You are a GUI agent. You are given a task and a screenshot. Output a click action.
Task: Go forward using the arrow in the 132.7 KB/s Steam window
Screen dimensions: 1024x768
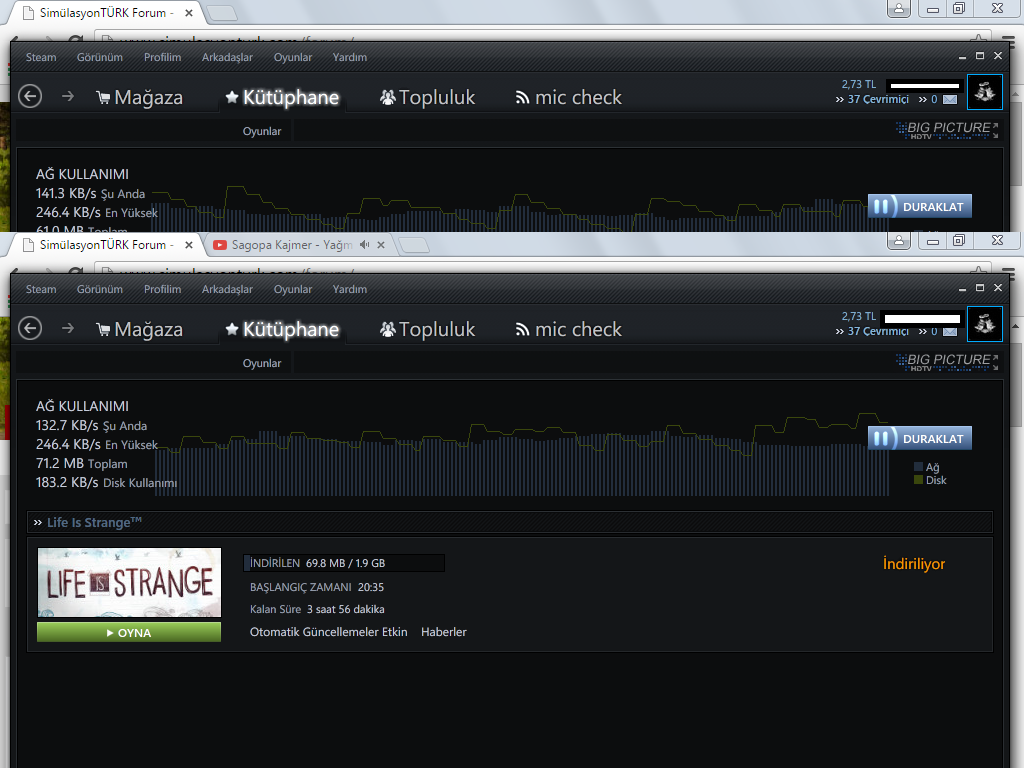click(x=68, y=328)
